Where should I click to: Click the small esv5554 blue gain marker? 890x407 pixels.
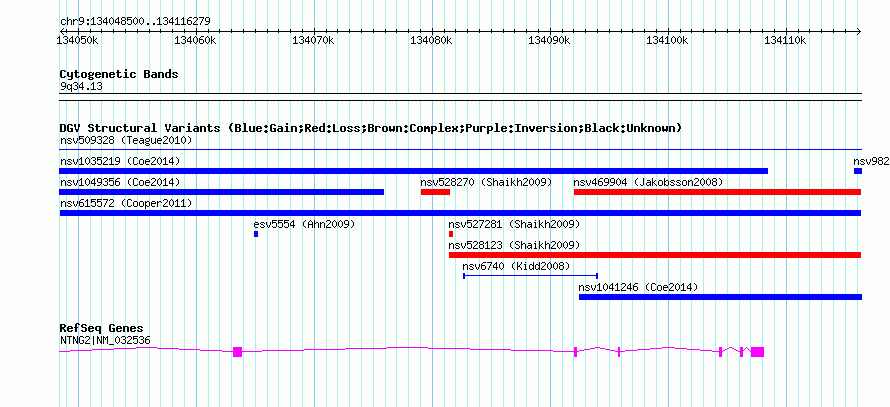tap(256, 234)
